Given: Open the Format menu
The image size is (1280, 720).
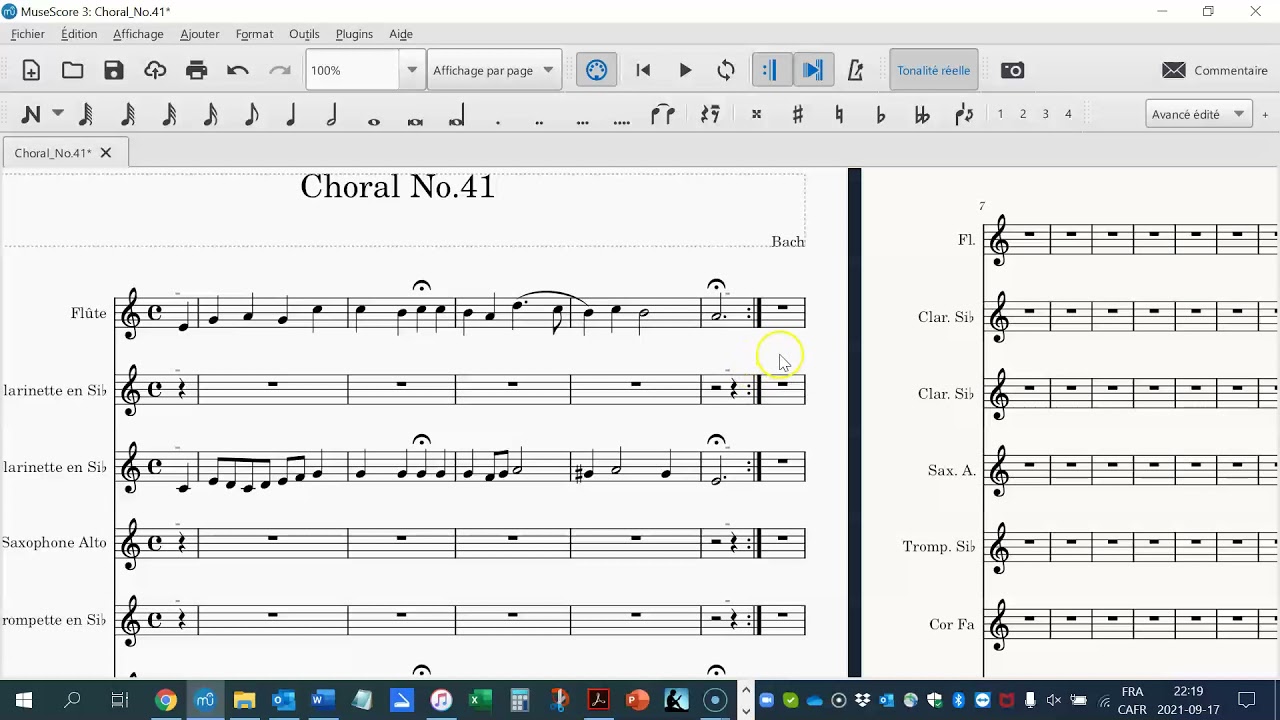Looking at the screenshot, I should [x=254, y=34].
